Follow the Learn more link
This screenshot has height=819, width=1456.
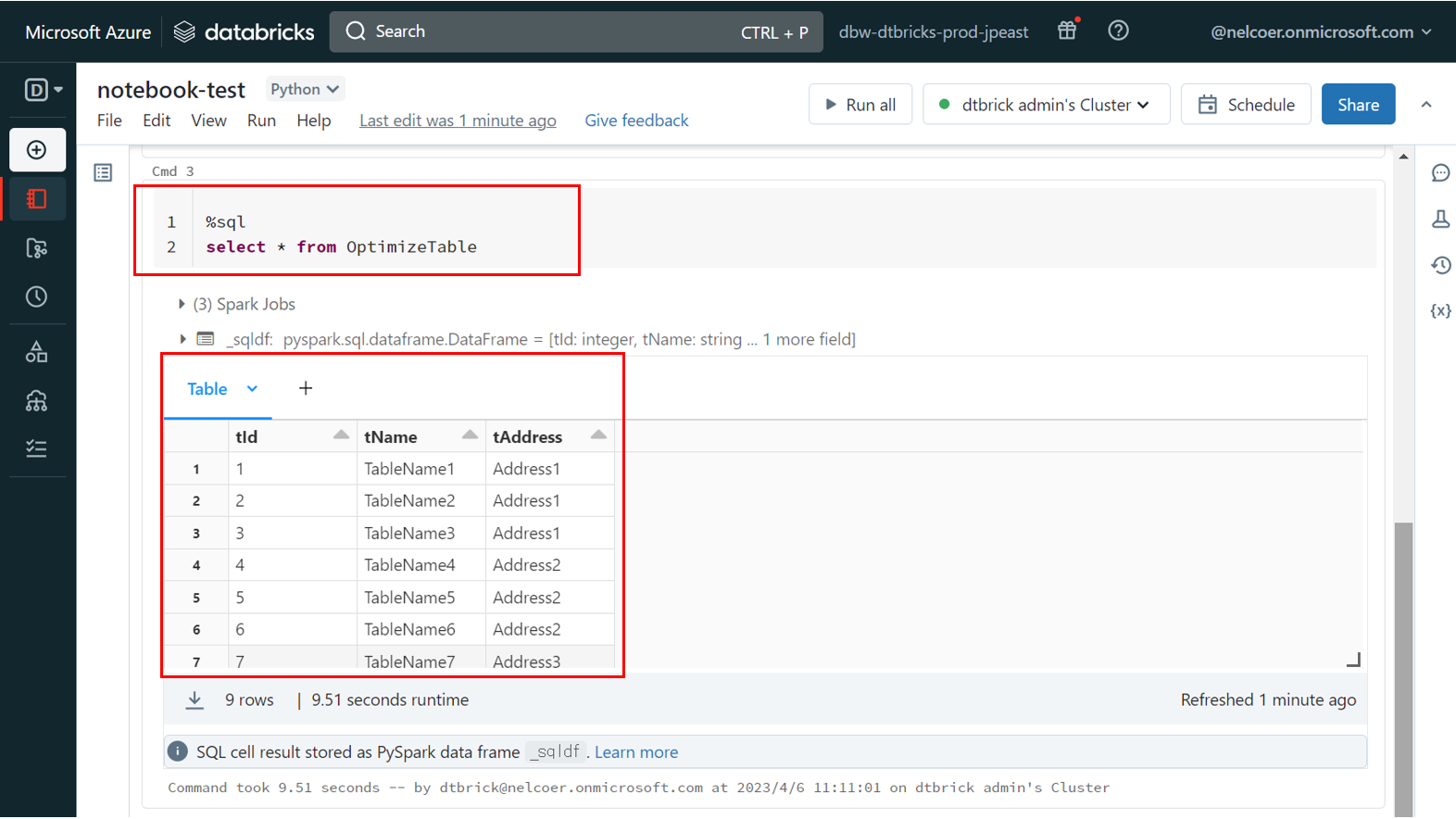point(636,752)
